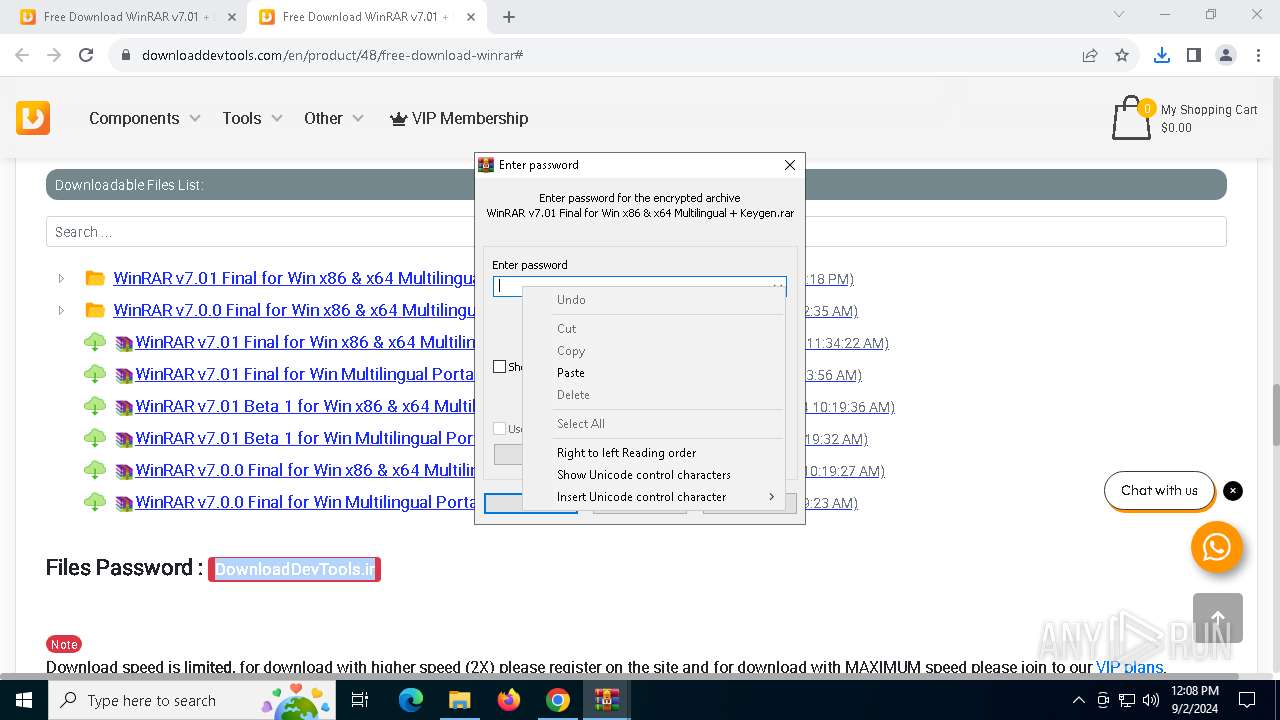Screen dimensions: 1280x720
Task: Open the notifications action center
Action: tap(1247, 700)
